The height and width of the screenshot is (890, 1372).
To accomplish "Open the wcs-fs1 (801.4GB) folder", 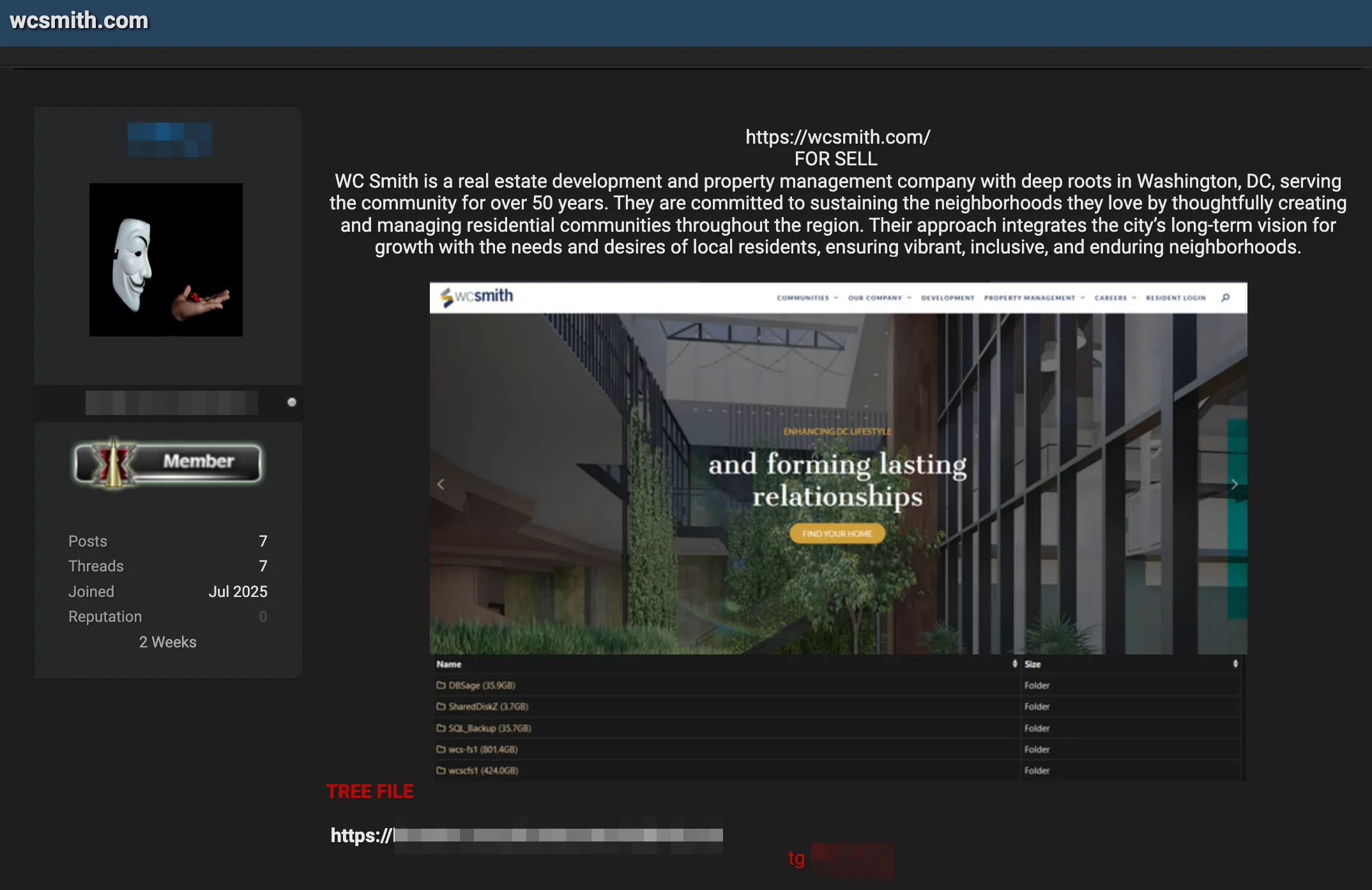I will click(x=477, y=749).
